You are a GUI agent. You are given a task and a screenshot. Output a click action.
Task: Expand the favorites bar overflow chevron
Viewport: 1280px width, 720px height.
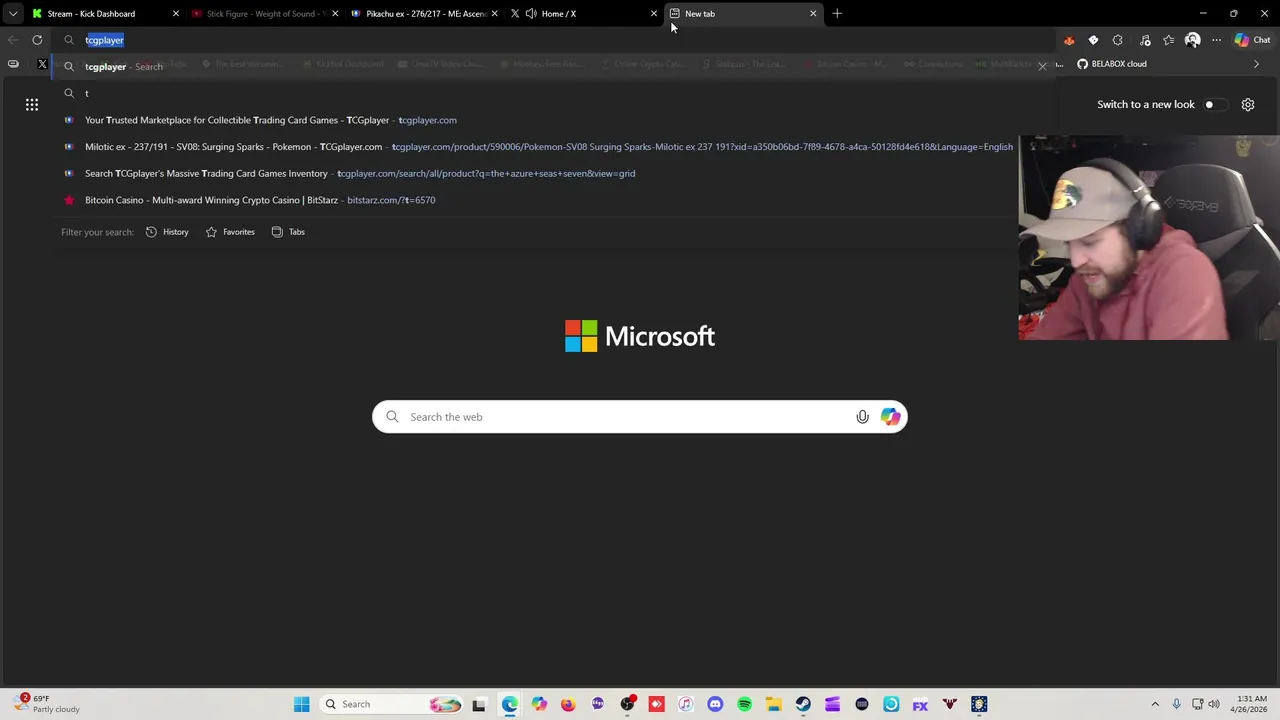[1256, 64]
